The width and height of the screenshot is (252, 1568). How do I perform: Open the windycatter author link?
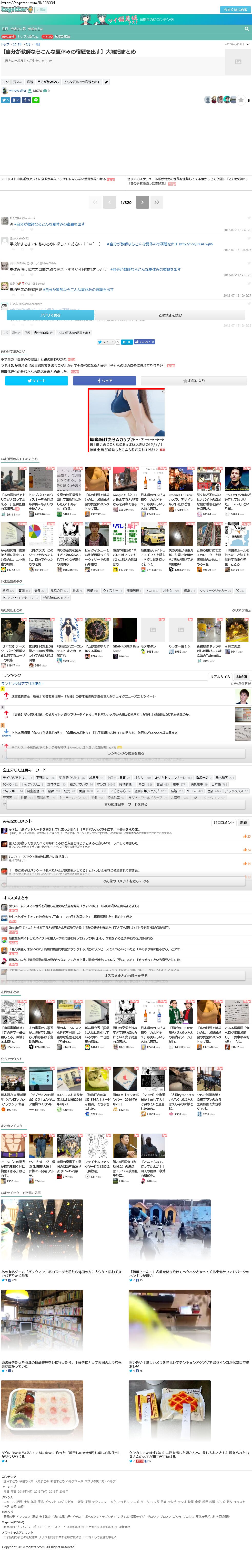coord(18,91)
